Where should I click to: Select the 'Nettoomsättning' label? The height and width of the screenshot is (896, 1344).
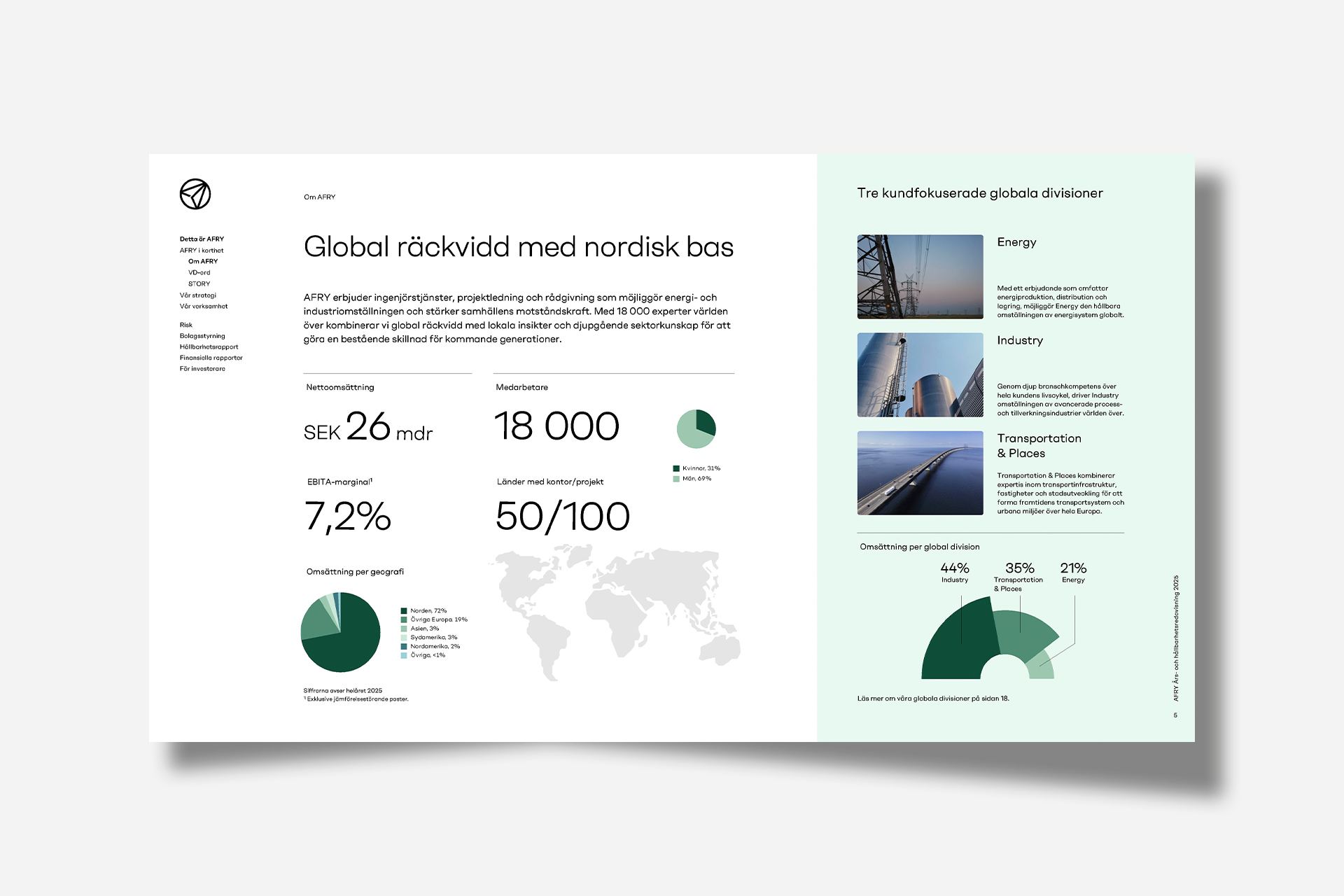340,388
